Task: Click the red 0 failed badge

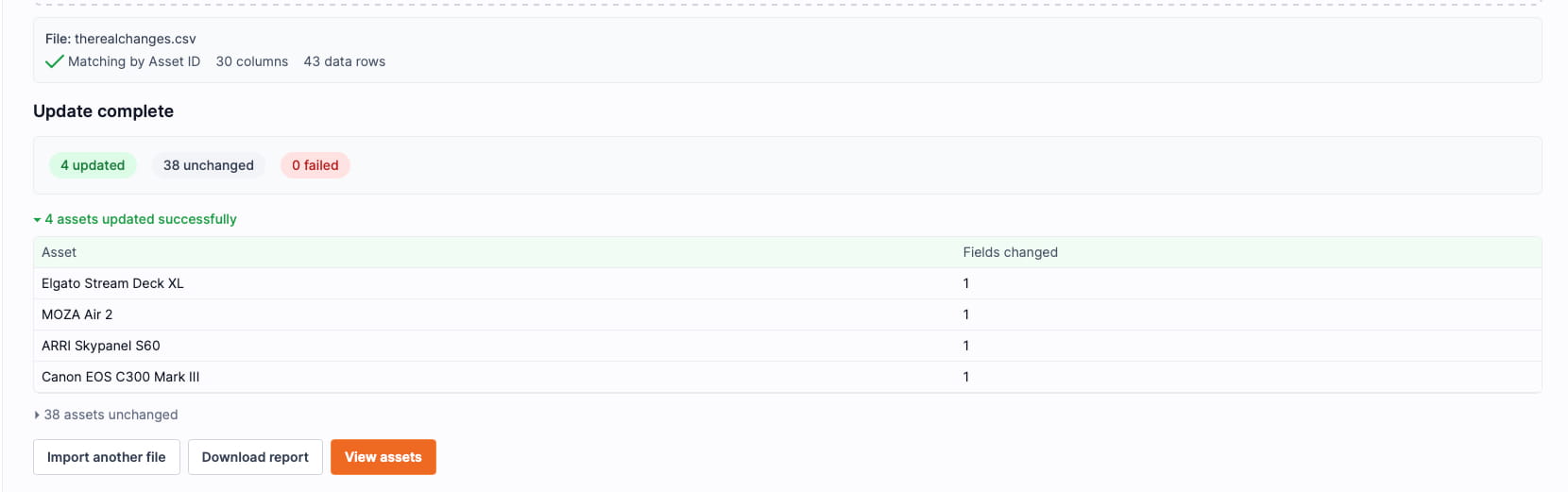Action: [315, 165]
